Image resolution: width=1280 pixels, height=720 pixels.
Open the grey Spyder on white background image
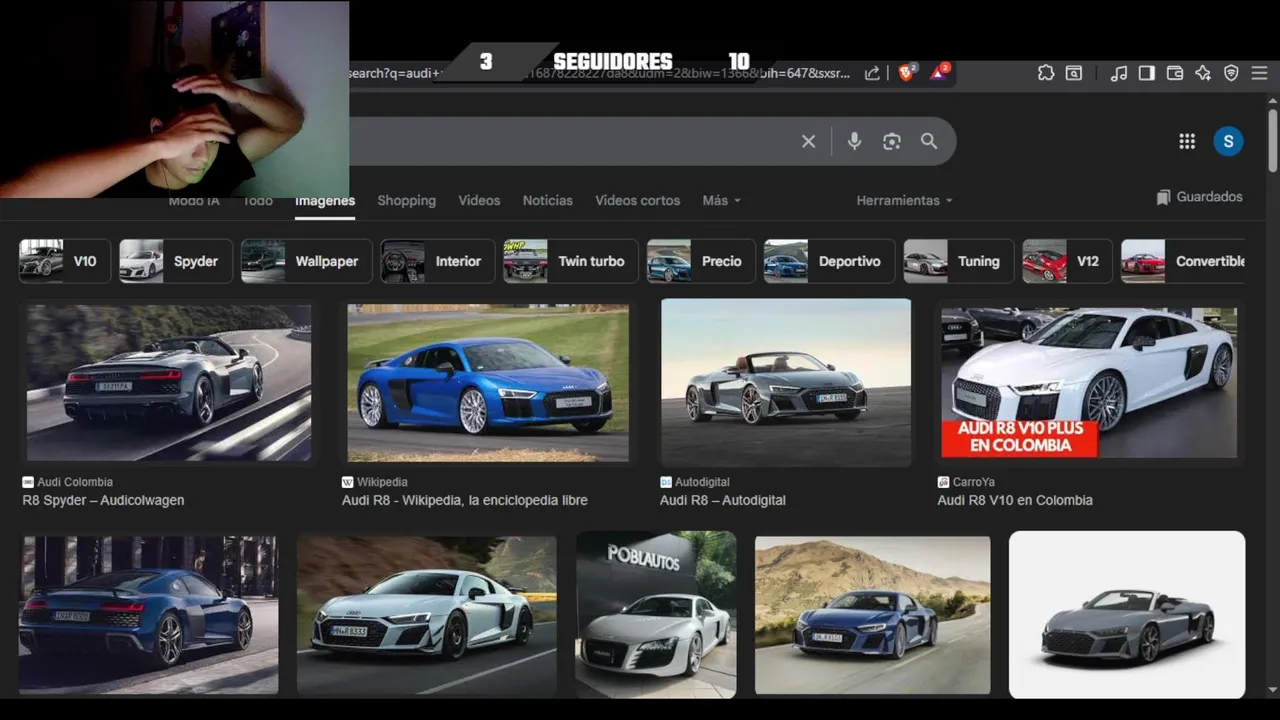(x=1127, y=614)
